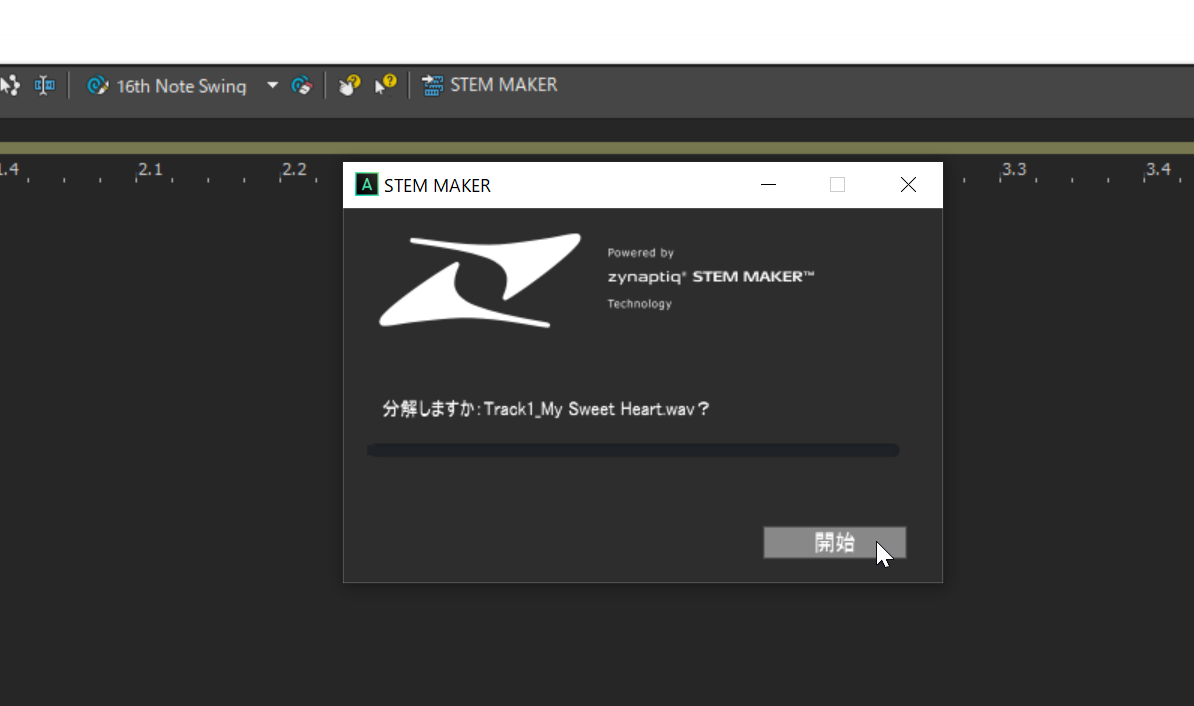
Task: Click the groove eraser icon
Action: (x=302, y=85)
